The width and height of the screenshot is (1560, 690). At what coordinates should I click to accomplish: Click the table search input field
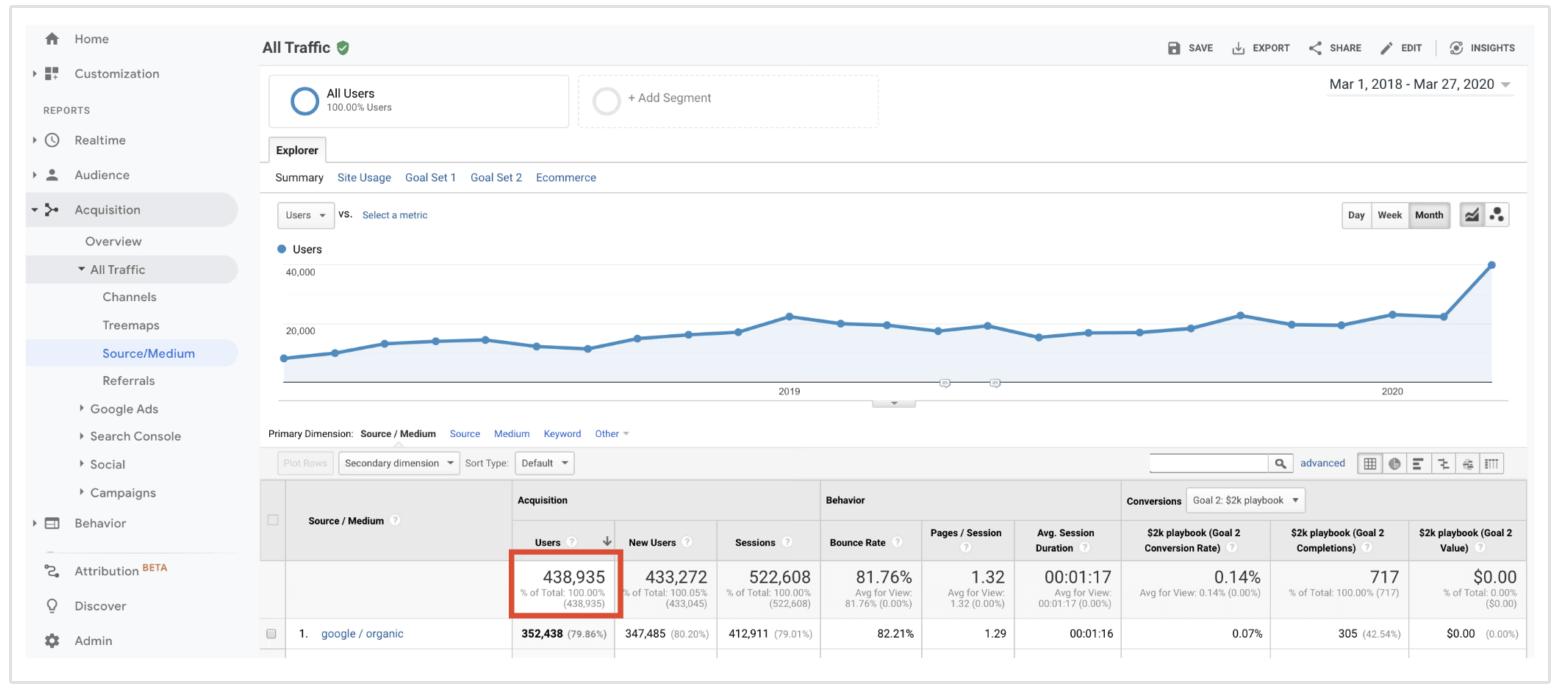point(1209,464)
